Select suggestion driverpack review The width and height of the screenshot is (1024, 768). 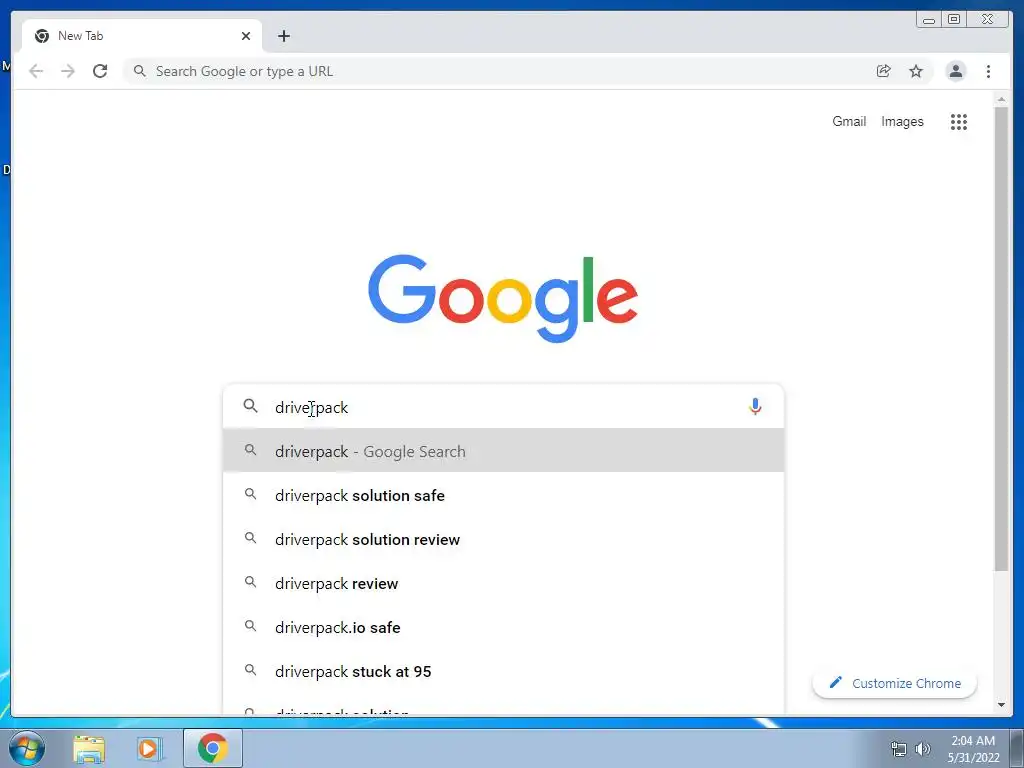[503, 583]
